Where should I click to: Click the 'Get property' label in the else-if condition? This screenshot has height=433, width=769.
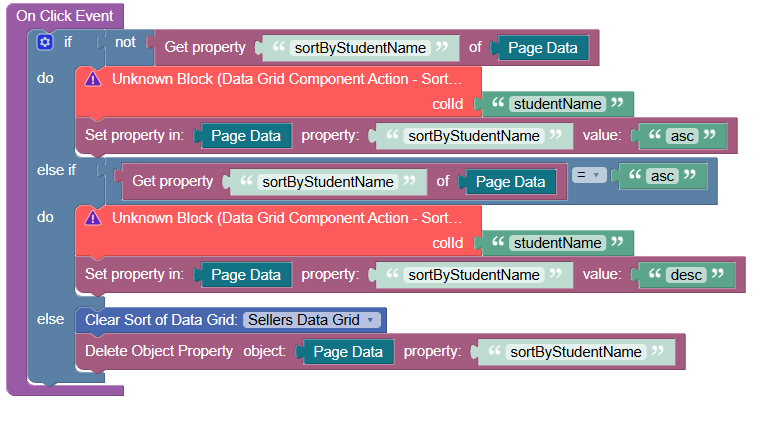point(172,181)
